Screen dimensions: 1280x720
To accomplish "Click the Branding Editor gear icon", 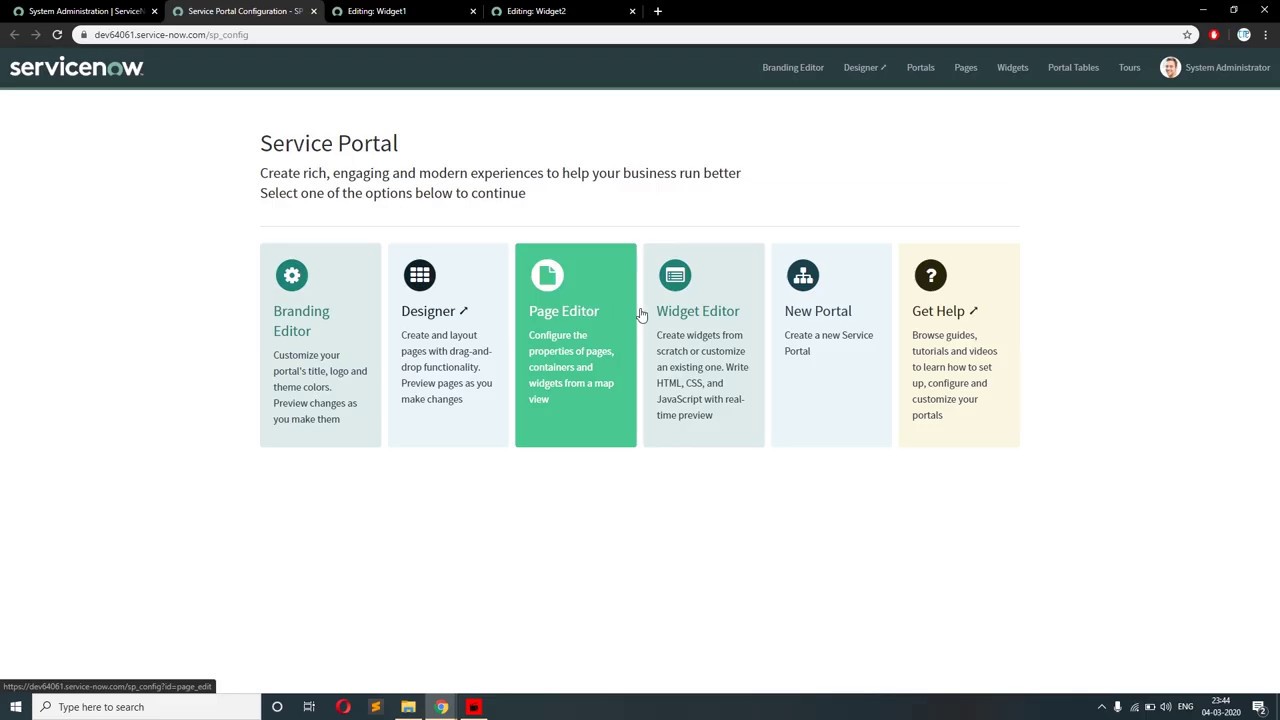I will coord(292,275).
